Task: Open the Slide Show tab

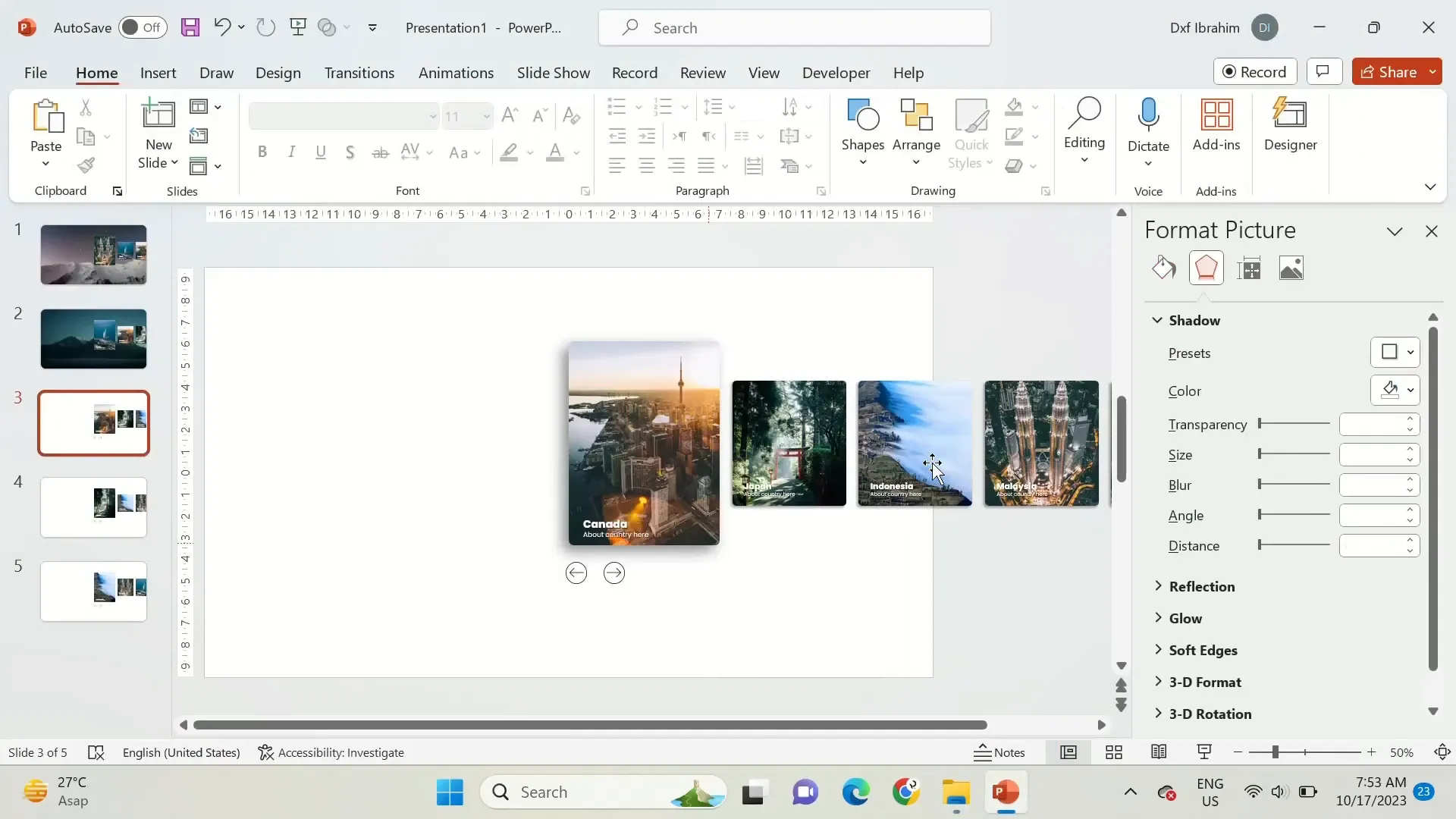Action: tap(554, 73)
